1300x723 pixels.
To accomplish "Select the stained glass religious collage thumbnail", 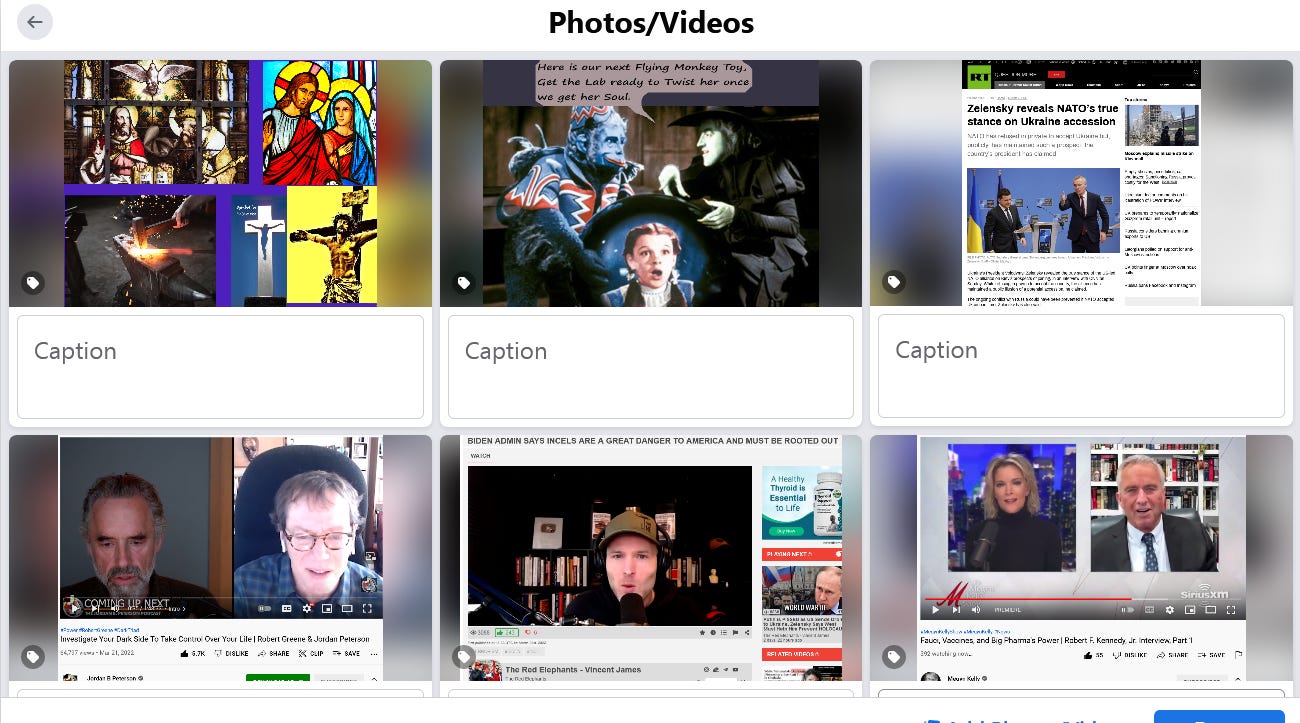I will tap(220, 183).
